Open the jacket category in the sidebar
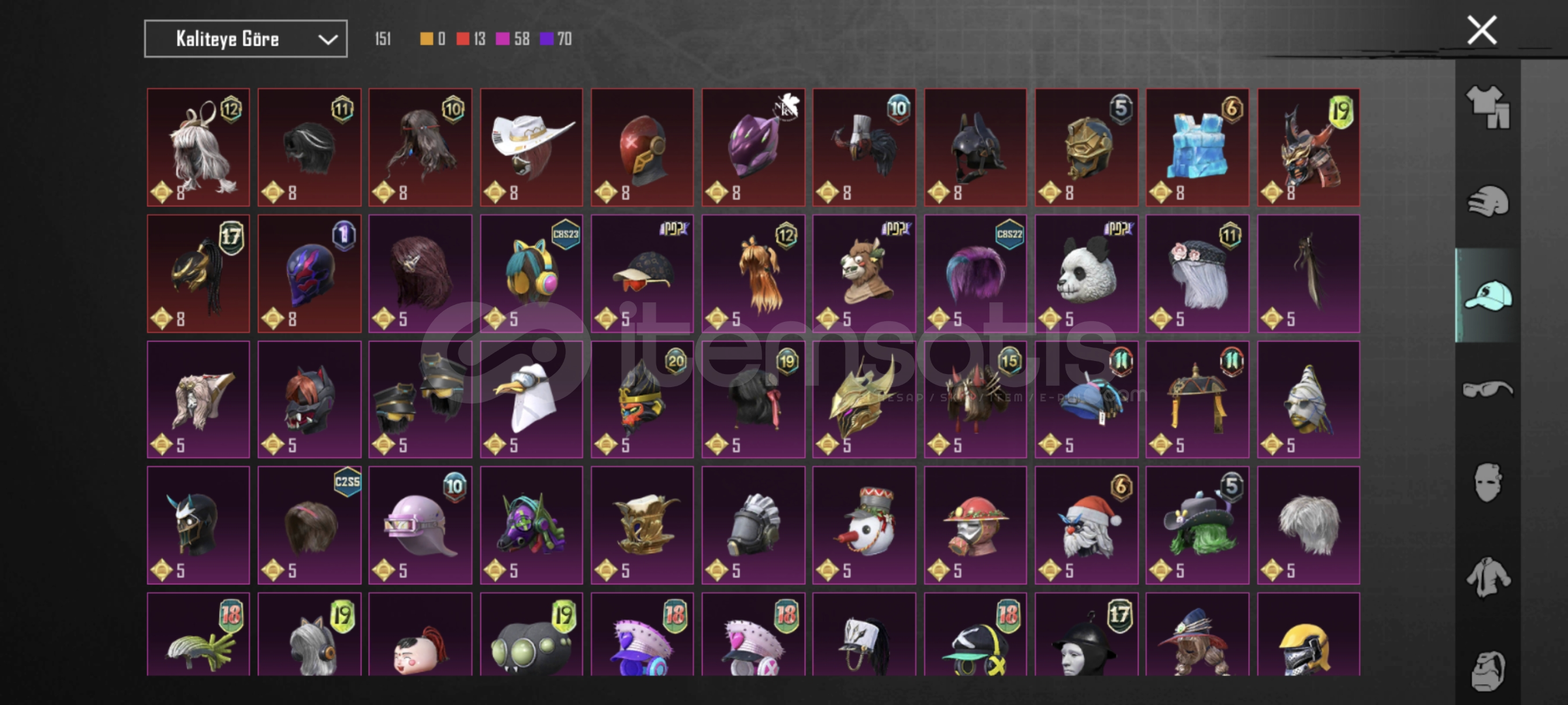The height and width of the screenshot is (705, 1568). pos(1488,577)
